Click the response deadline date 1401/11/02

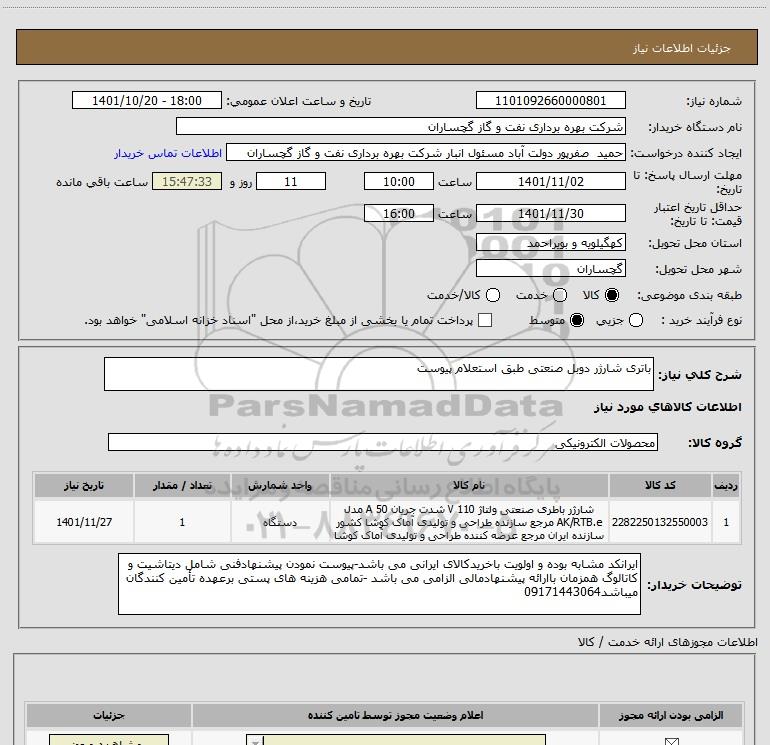550,181
